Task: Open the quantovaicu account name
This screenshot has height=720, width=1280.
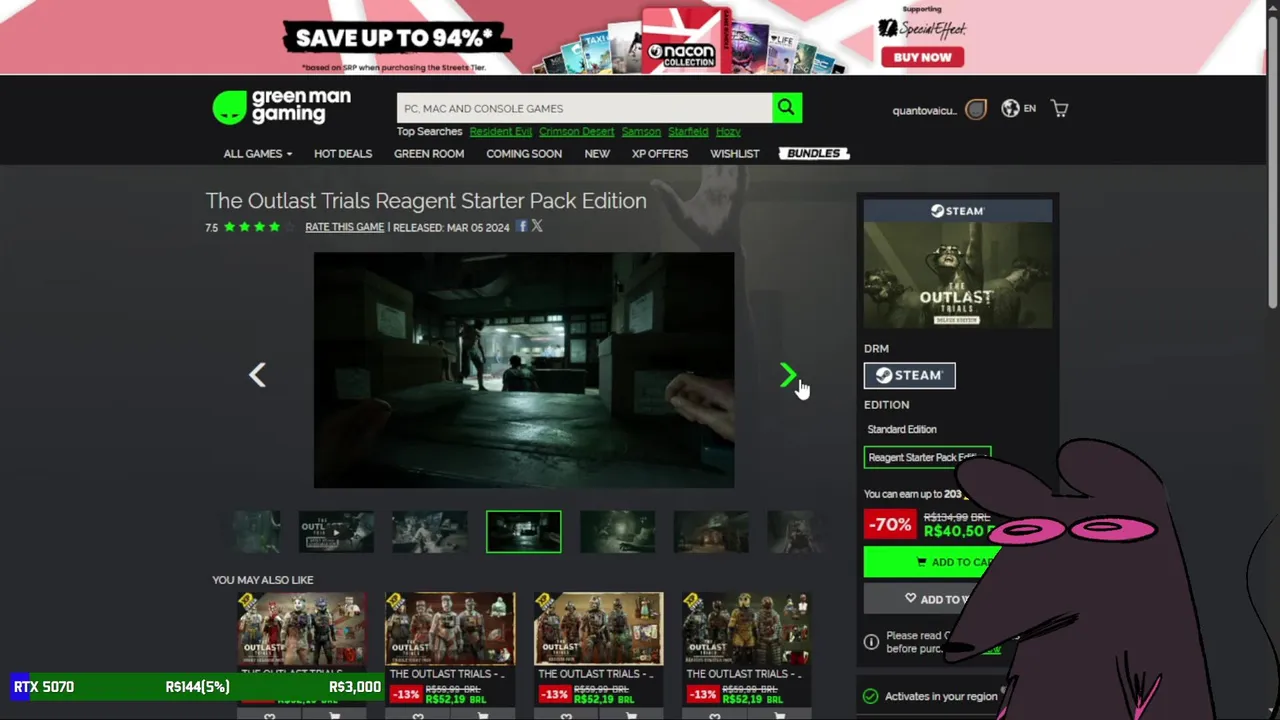Action: tap(924, 110)
